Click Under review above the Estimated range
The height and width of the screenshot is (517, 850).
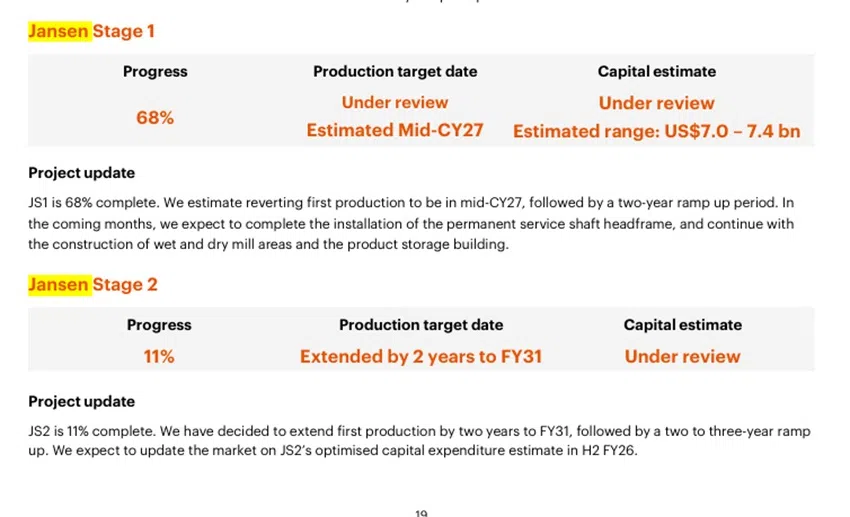[656, 103]
